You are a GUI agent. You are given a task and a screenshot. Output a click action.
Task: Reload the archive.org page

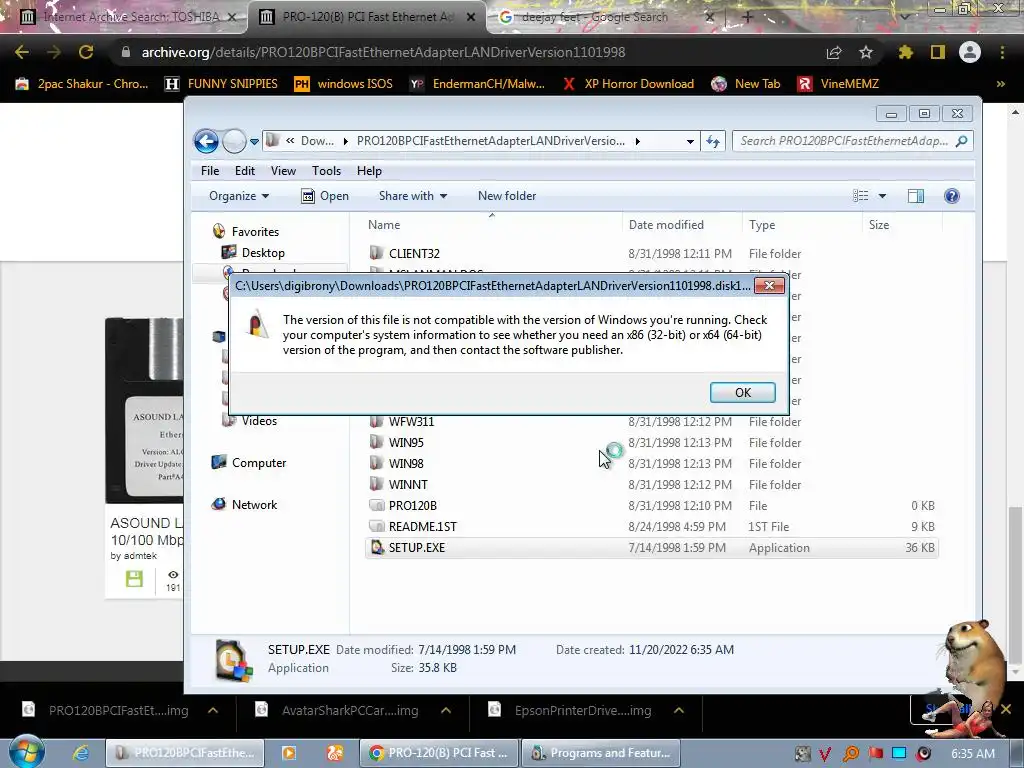click(86, 52)
